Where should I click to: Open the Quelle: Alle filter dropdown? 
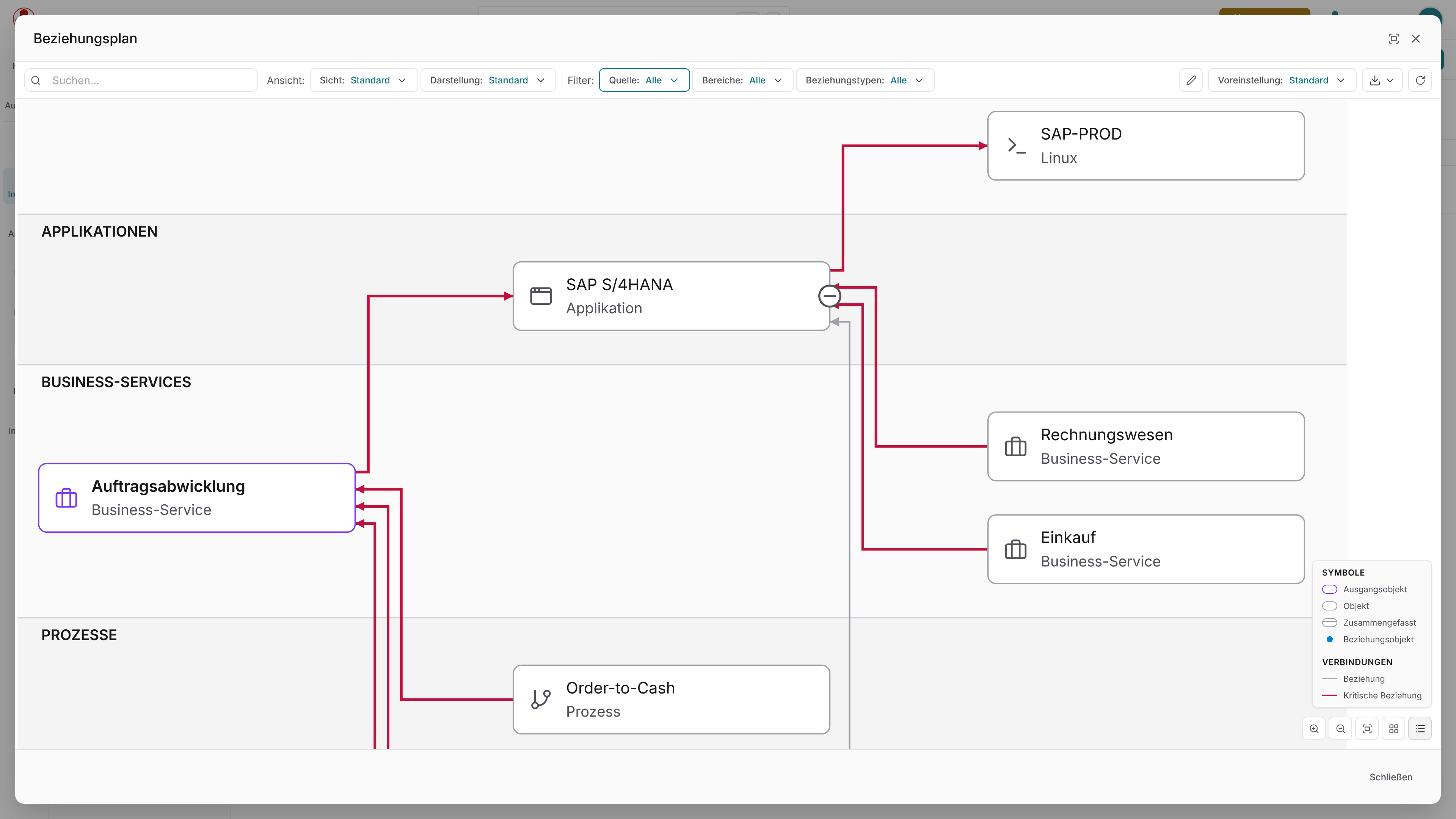tap(644, 80)
